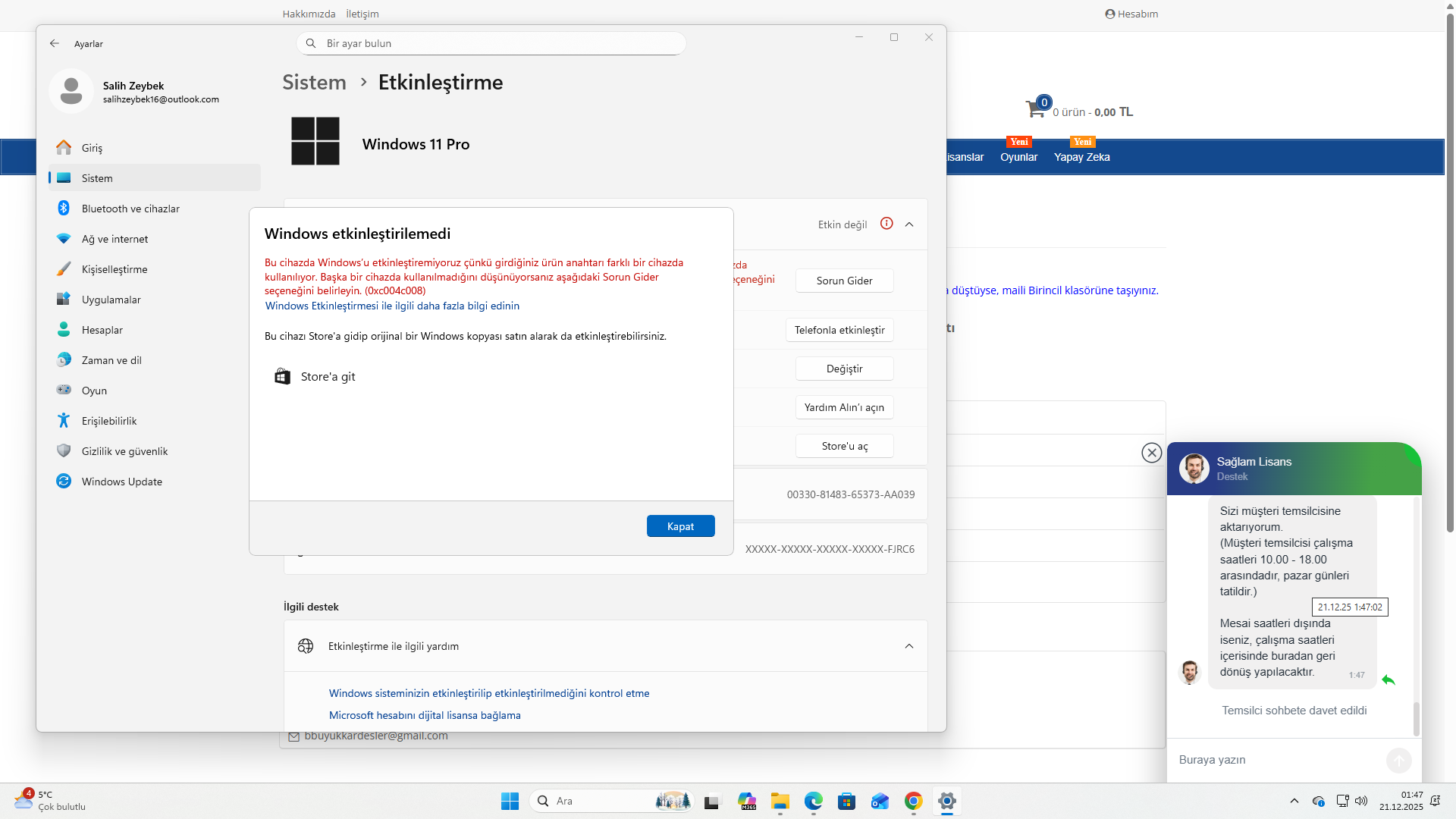This screenshot has height=819, width=1456.
Task: Show hidden system tray icons
Action: (1294, 801)
